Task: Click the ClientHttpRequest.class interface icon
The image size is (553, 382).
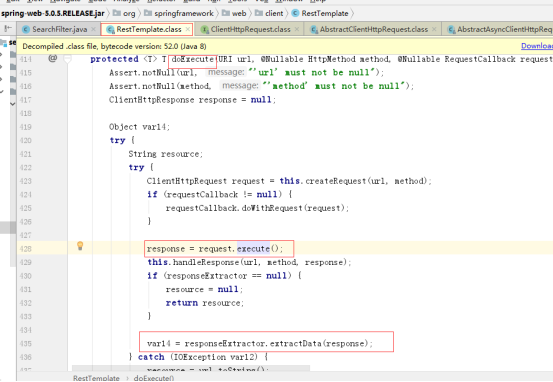Action: click(205, 30)
